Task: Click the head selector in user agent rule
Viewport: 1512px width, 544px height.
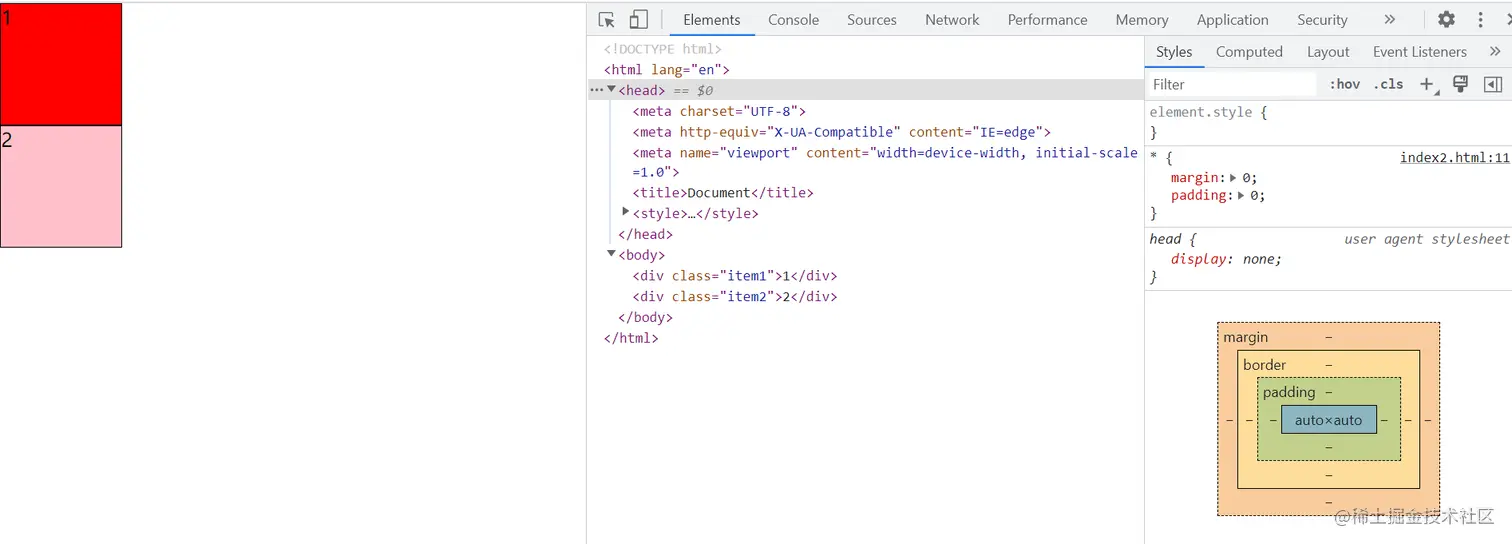Action: coord(1165,239)
